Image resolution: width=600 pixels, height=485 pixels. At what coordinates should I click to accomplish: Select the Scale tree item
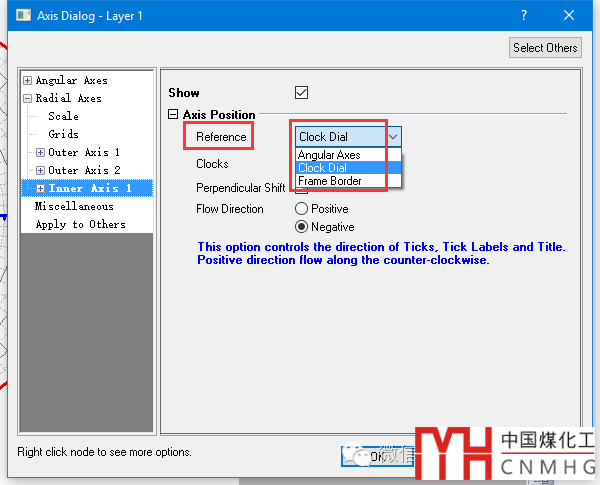point(63,117)
